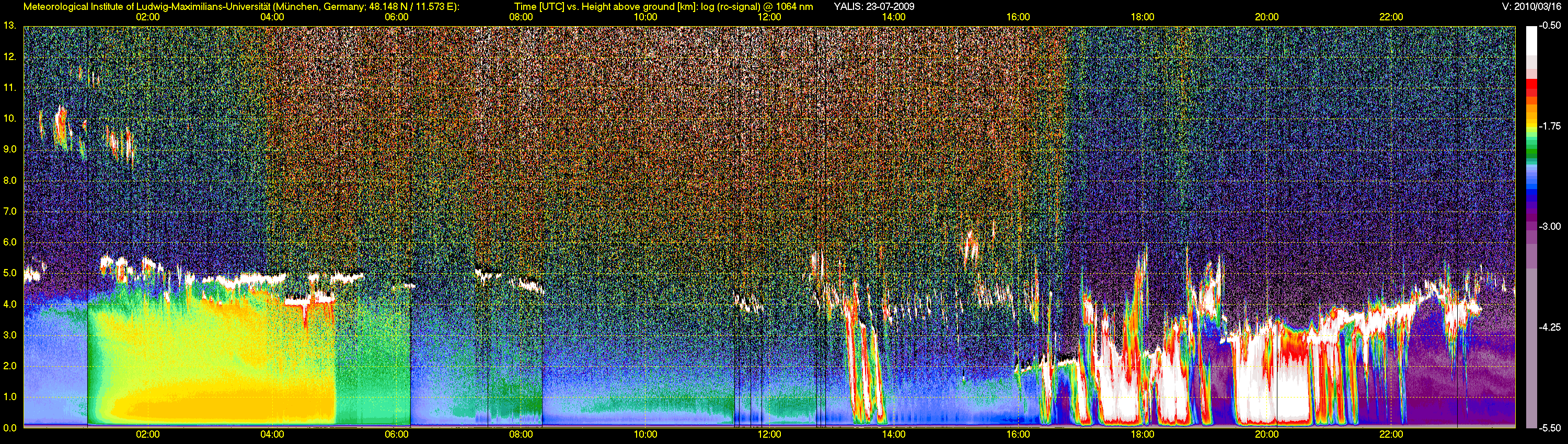Screen dimensions: 1568x444
Task: Select the 12:00 label on the top time axis
Action: pyautogui.click(x=769, y=17)
